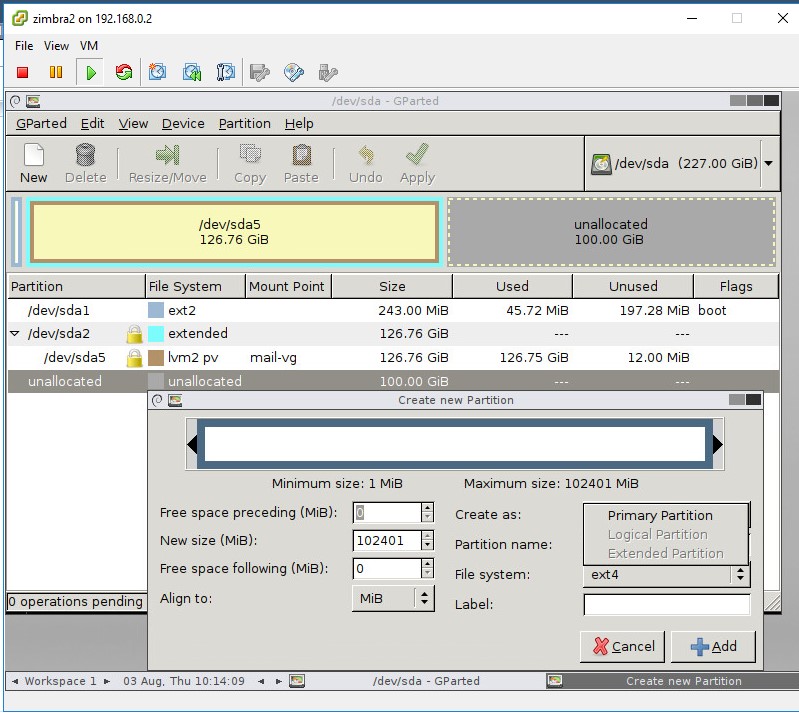Click the Add button in dialog
Image resolution: width=799 pixels, height=713 pixels.
[713, 646]
